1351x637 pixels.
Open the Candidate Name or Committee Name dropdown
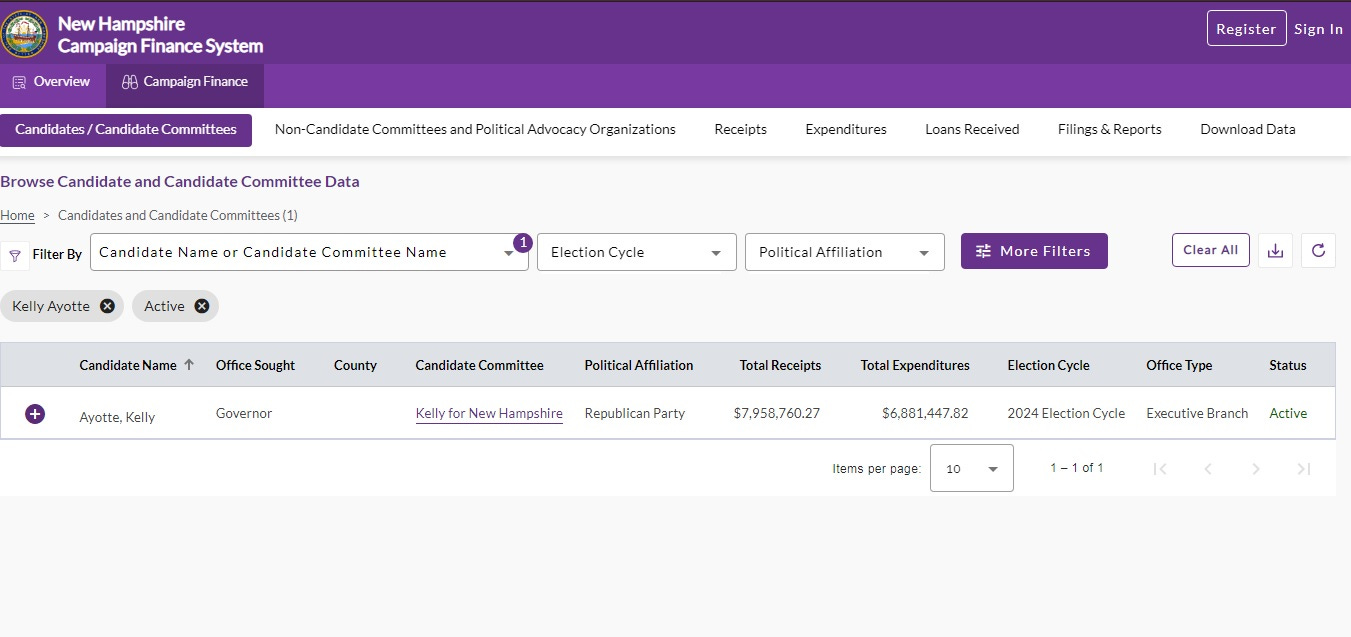pyautogui.click(x=309, y=252)
